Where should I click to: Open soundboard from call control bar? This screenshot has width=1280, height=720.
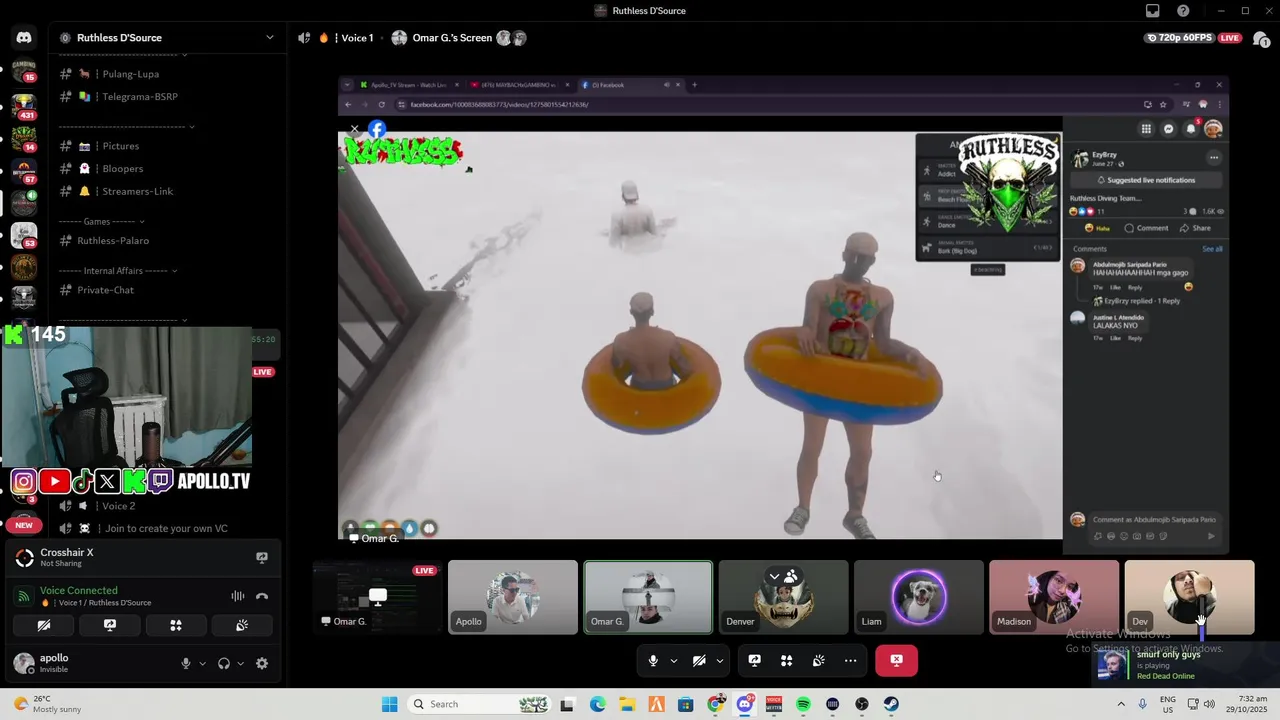click(819, 660)
